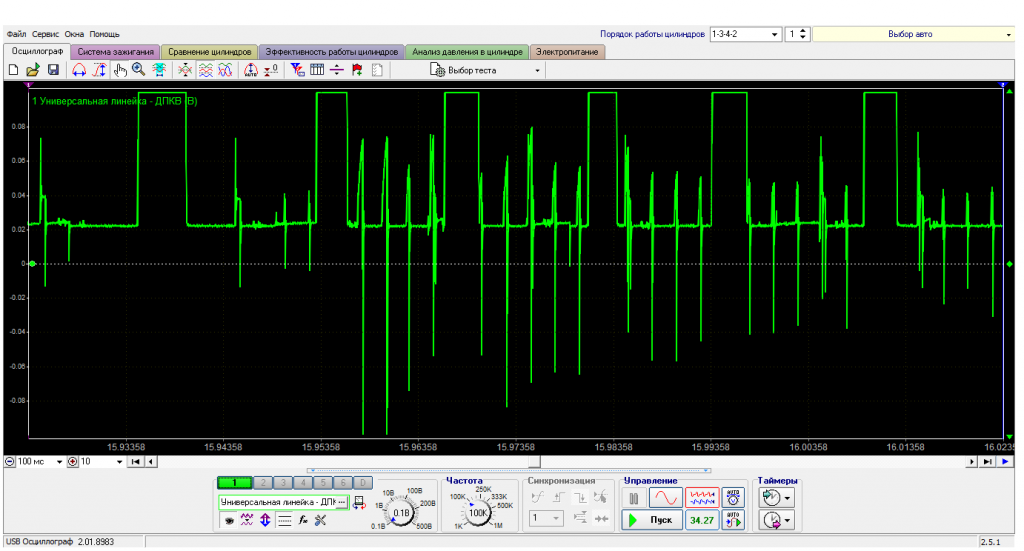Toggle channel 1 green button
The width and height of the screenshot is (1024, 551).
click(x=234, y=483)
